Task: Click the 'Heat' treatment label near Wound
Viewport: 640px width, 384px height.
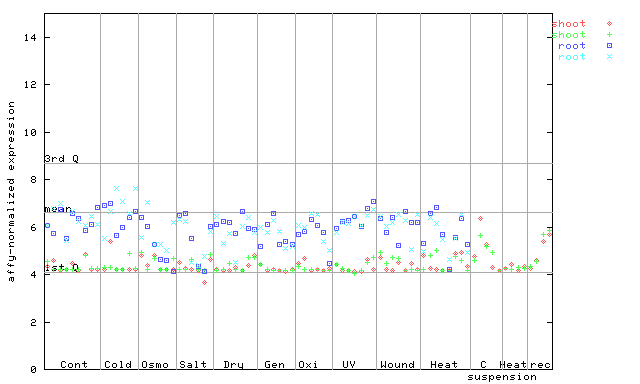Action: pyautogui.click(x=444, y=364)
